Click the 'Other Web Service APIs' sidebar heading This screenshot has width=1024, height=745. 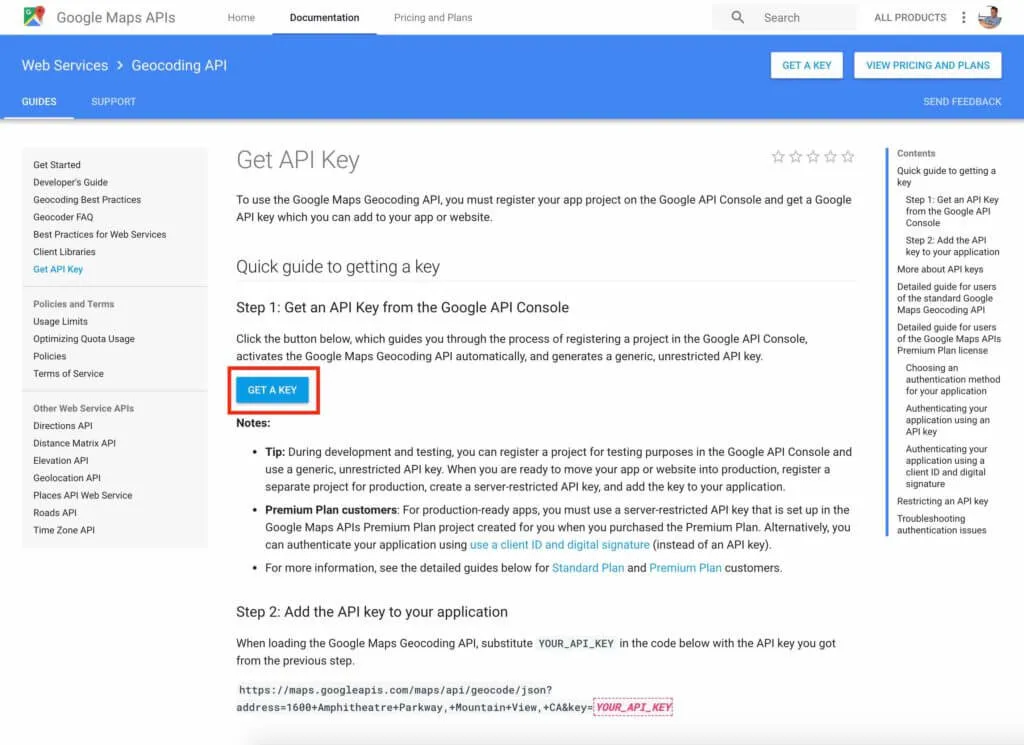point(84,409)
